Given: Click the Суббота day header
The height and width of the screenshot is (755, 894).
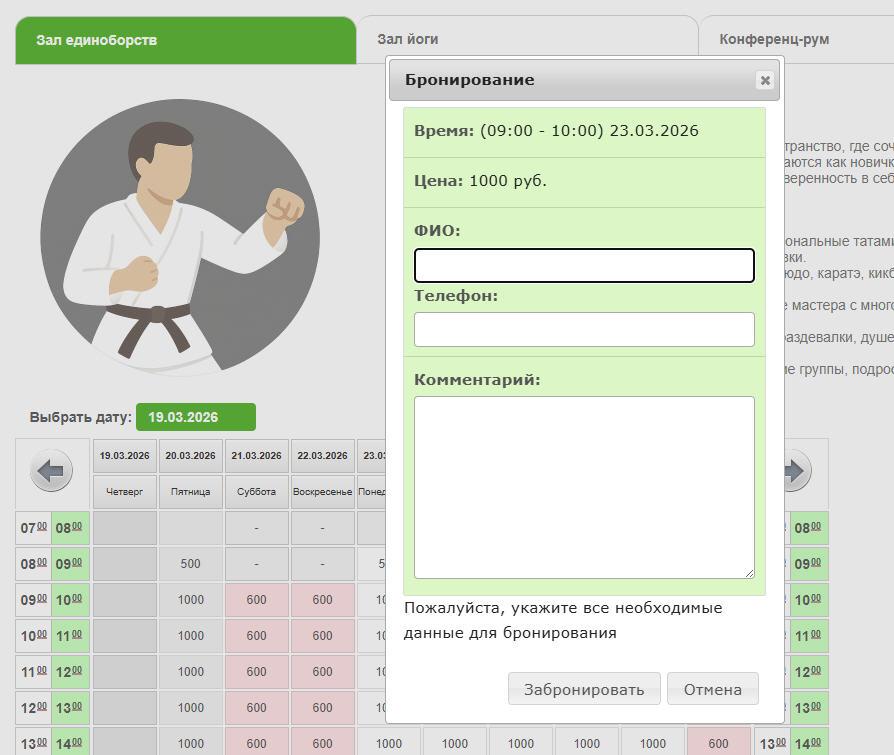Looking at the screenshot, I should 257,492.
